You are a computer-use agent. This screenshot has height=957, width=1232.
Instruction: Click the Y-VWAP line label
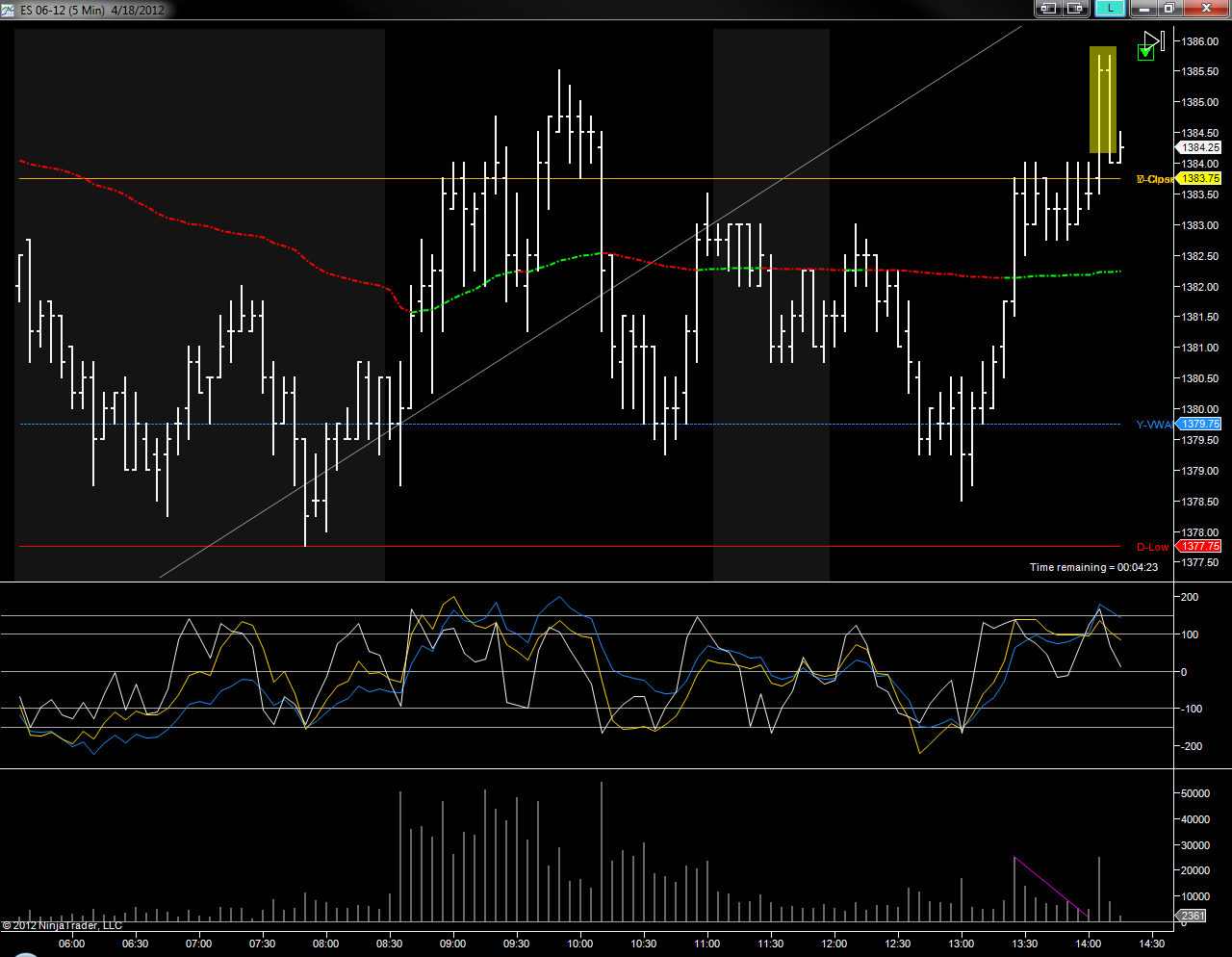click(1155, 425)
